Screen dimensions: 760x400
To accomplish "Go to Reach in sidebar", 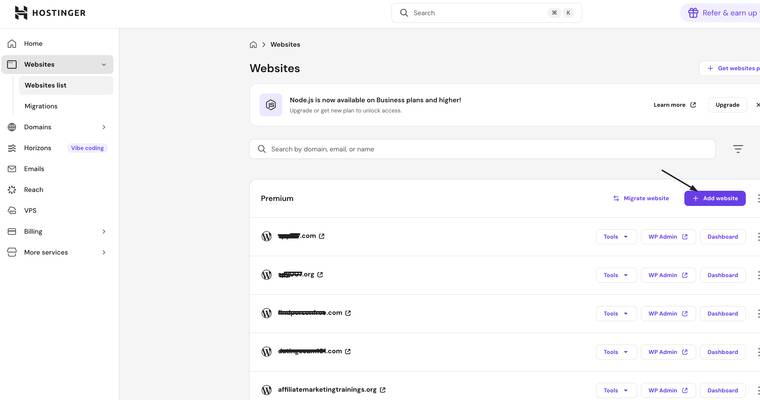I will click(x=34, y=190).
